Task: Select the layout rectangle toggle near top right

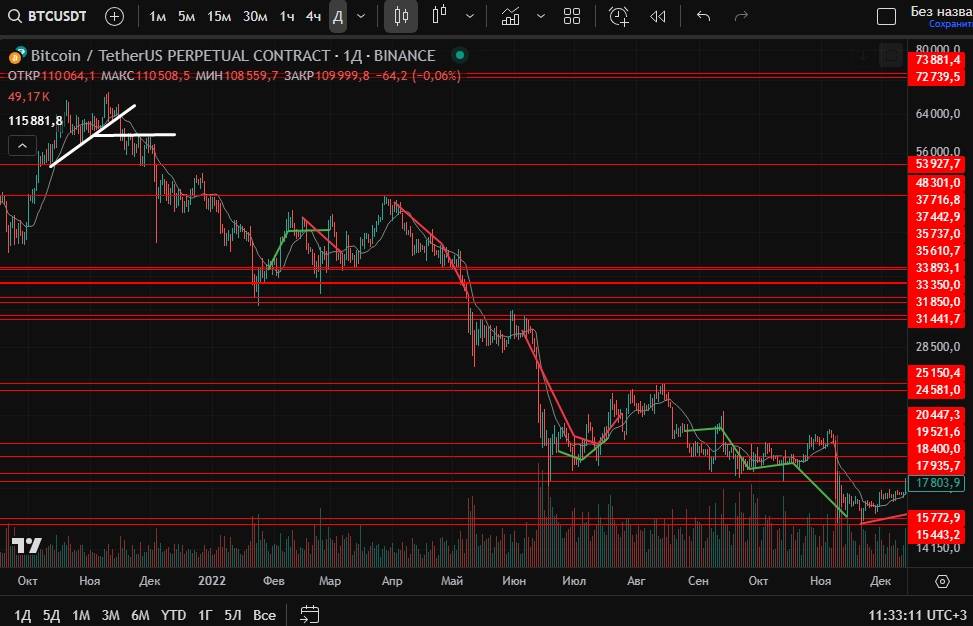Action: pyautogui.click(x=886, y=16)
